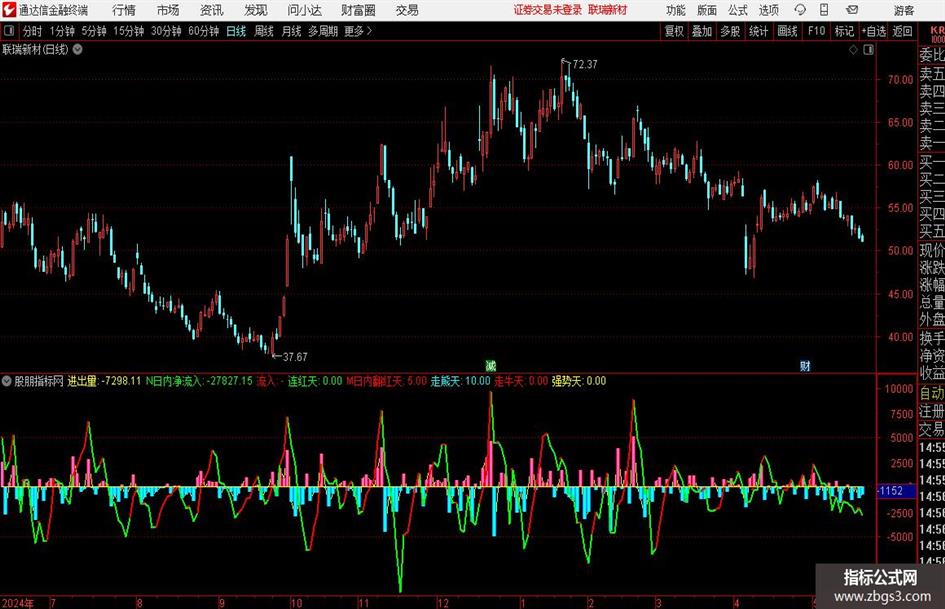This screenshot has height=609, width=945.
Task: Click the N日内净流入 indicator value
Action: click(199, 381)
